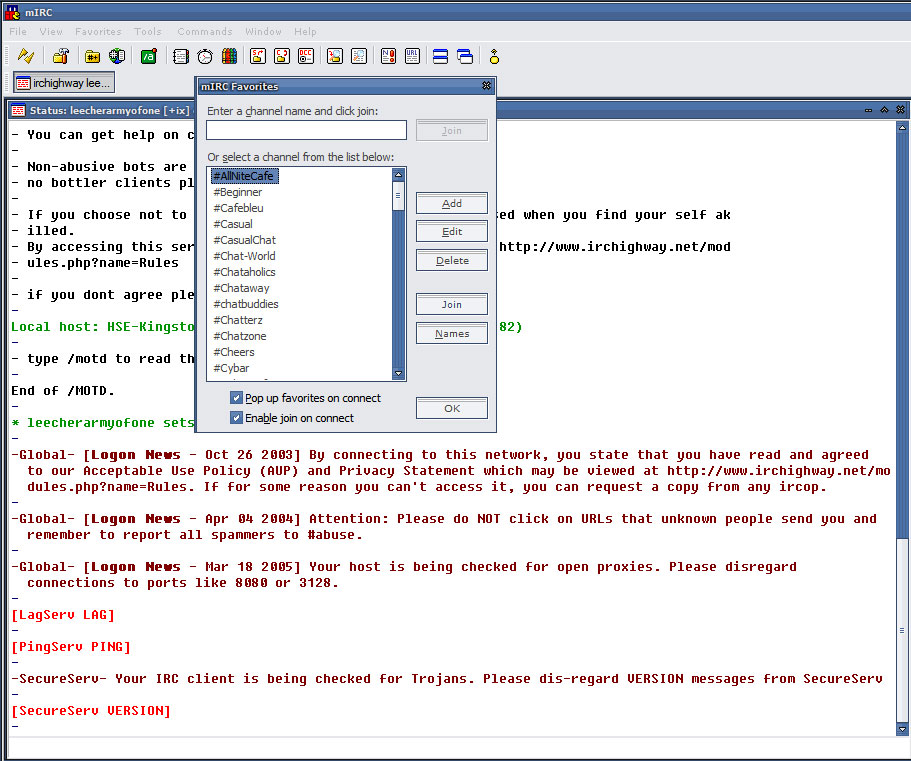The width and height of the screenshot is (911, 761).
Task: Click the About mIRC toolbar icon
Action: click(494, 56)
